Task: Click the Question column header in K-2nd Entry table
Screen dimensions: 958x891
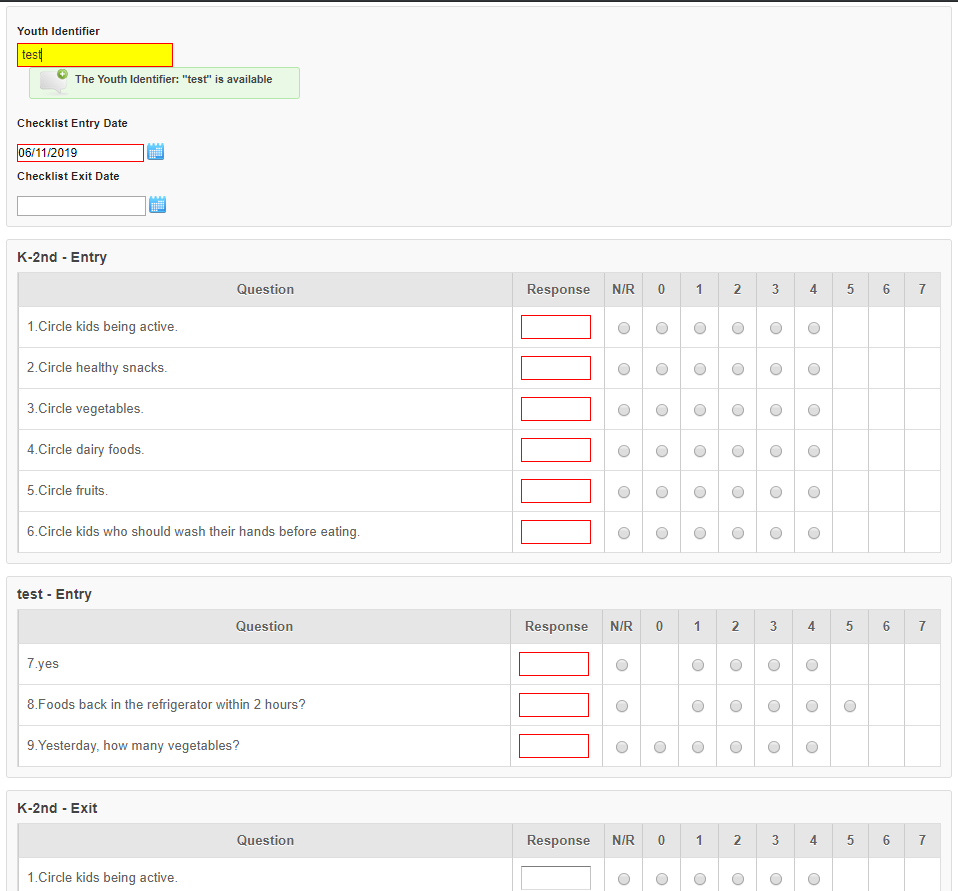Action: pyautogui.click(x=265, y=290)
